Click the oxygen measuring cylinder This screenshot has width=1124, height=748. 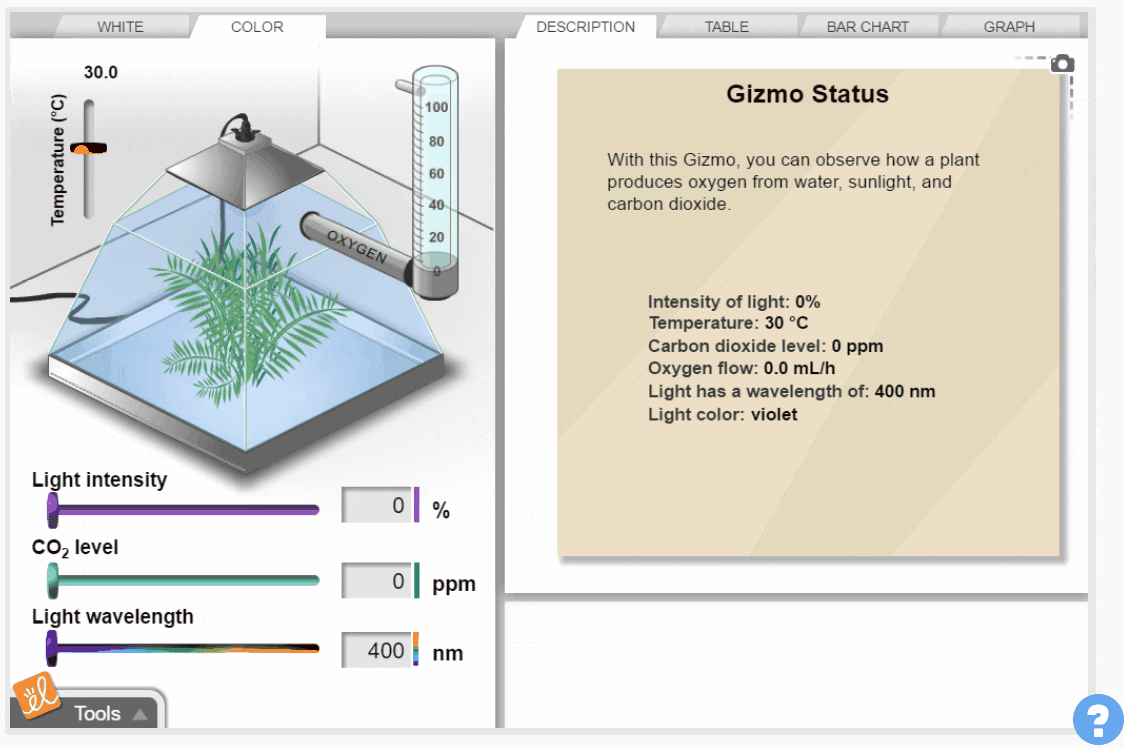(436, 180)
